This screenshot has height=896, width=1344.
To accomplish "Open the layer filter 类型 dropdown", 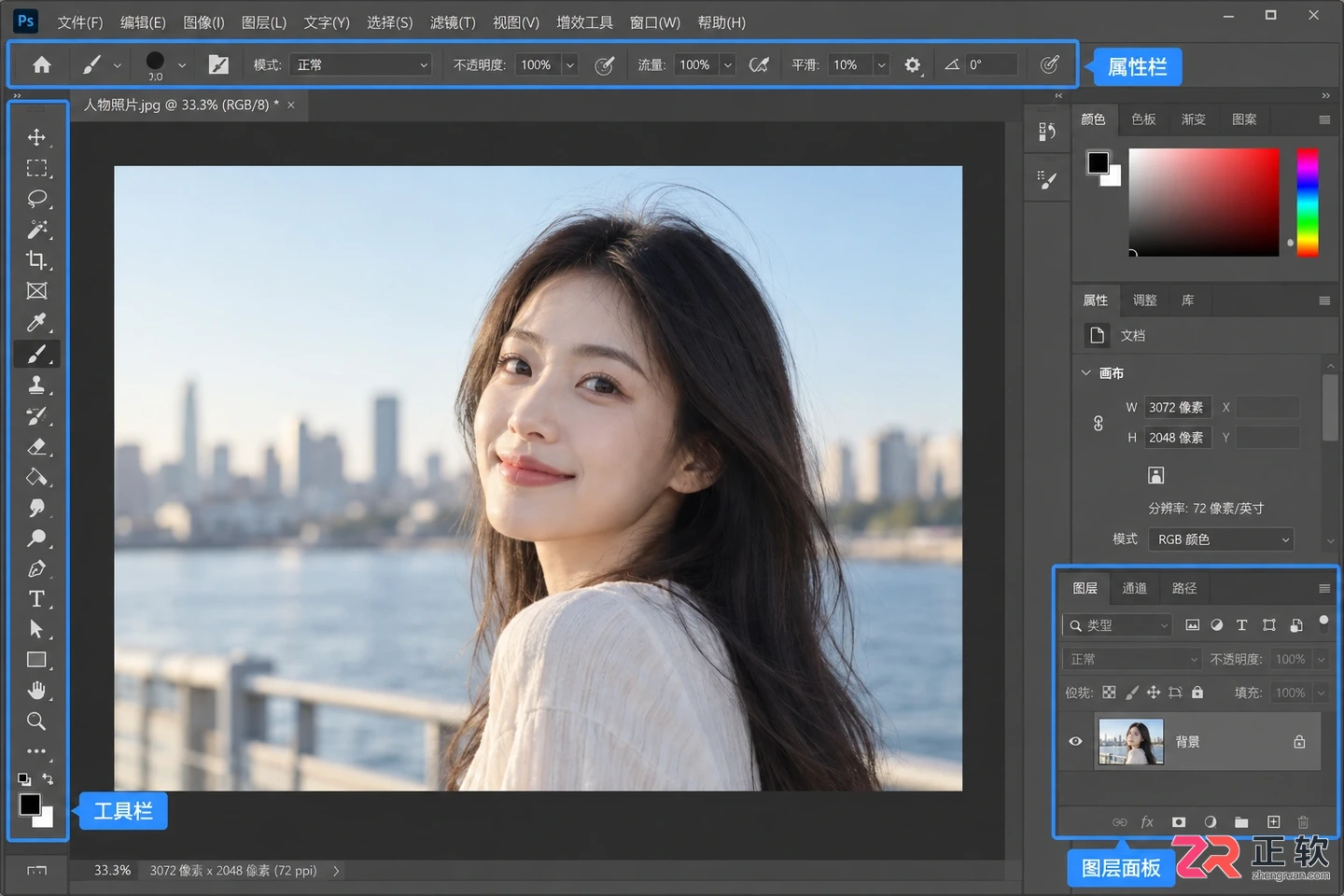I will tap(1117, 625).
